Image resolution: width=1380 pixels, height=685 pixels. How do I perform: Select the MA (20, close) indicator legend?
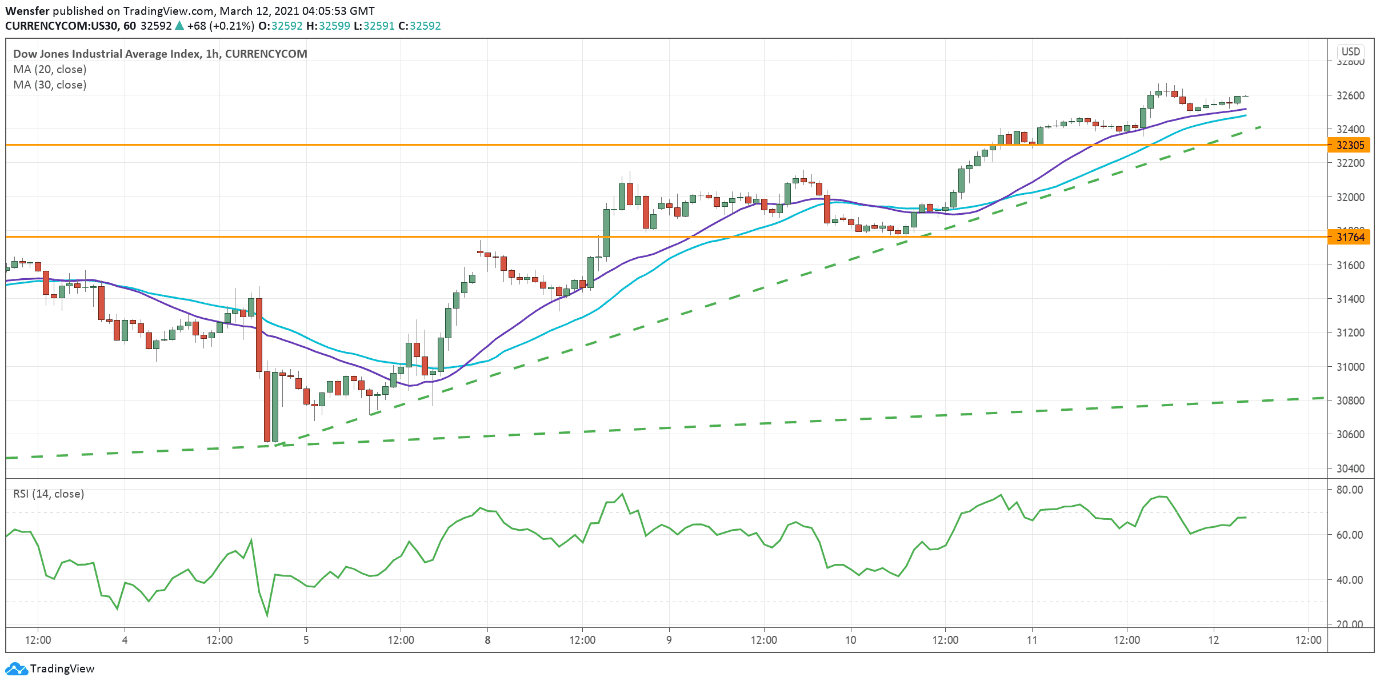[x=50, y=69]
